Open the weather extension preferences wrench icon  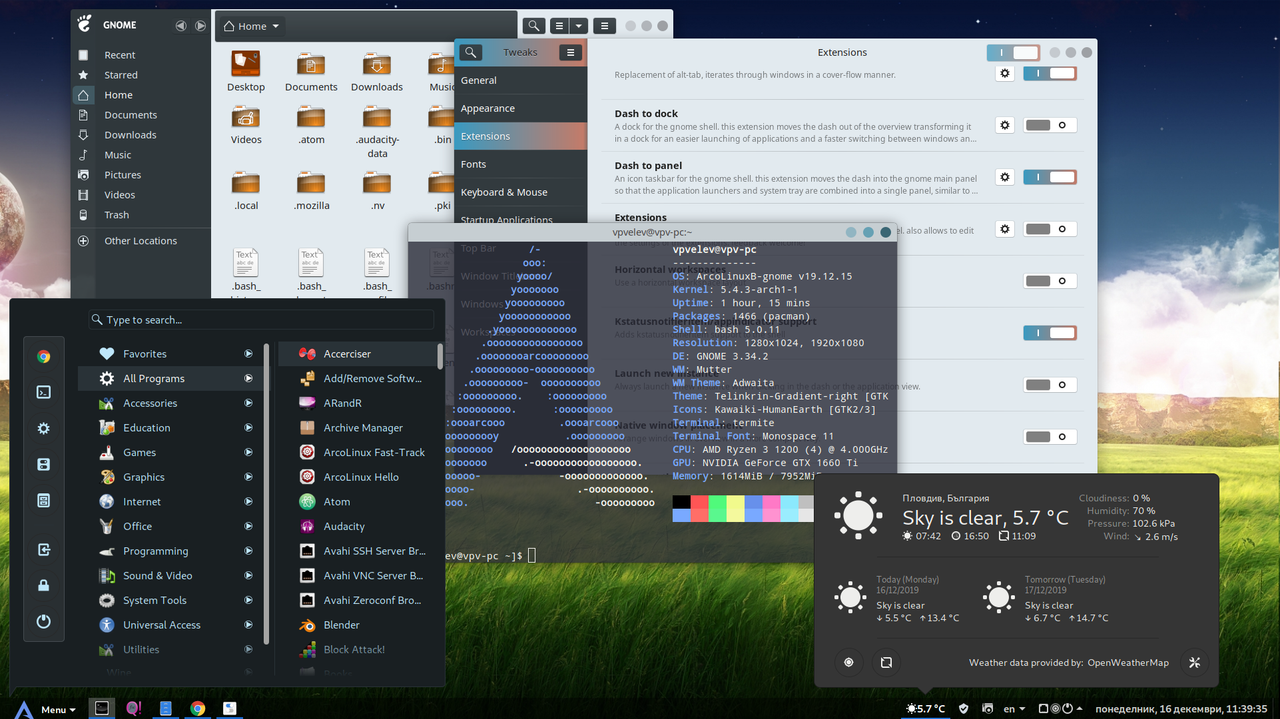tap(1194, 662)
